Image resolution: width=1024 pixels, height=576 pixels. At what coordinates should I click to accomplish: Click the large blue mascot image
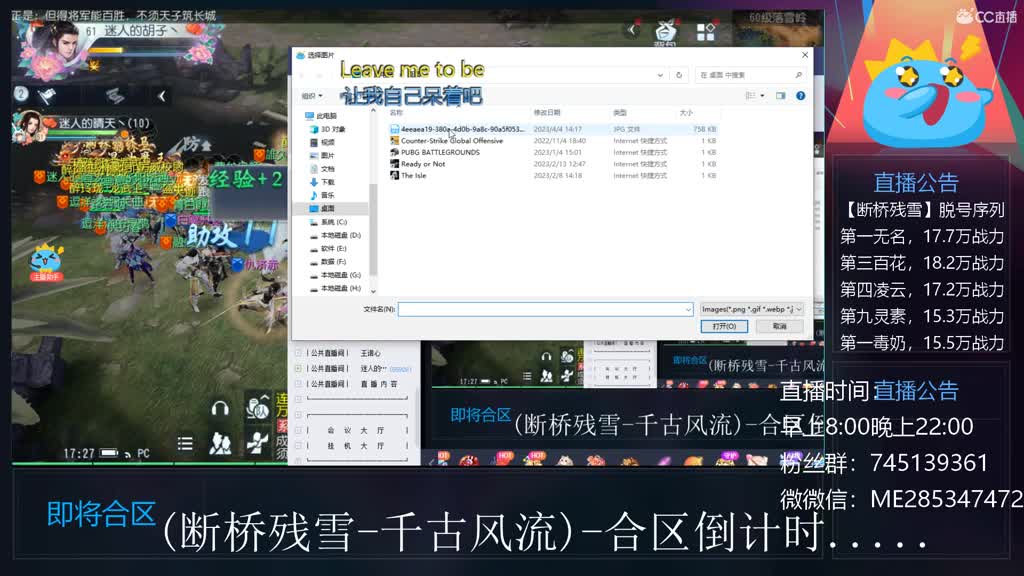click(922, 93)
